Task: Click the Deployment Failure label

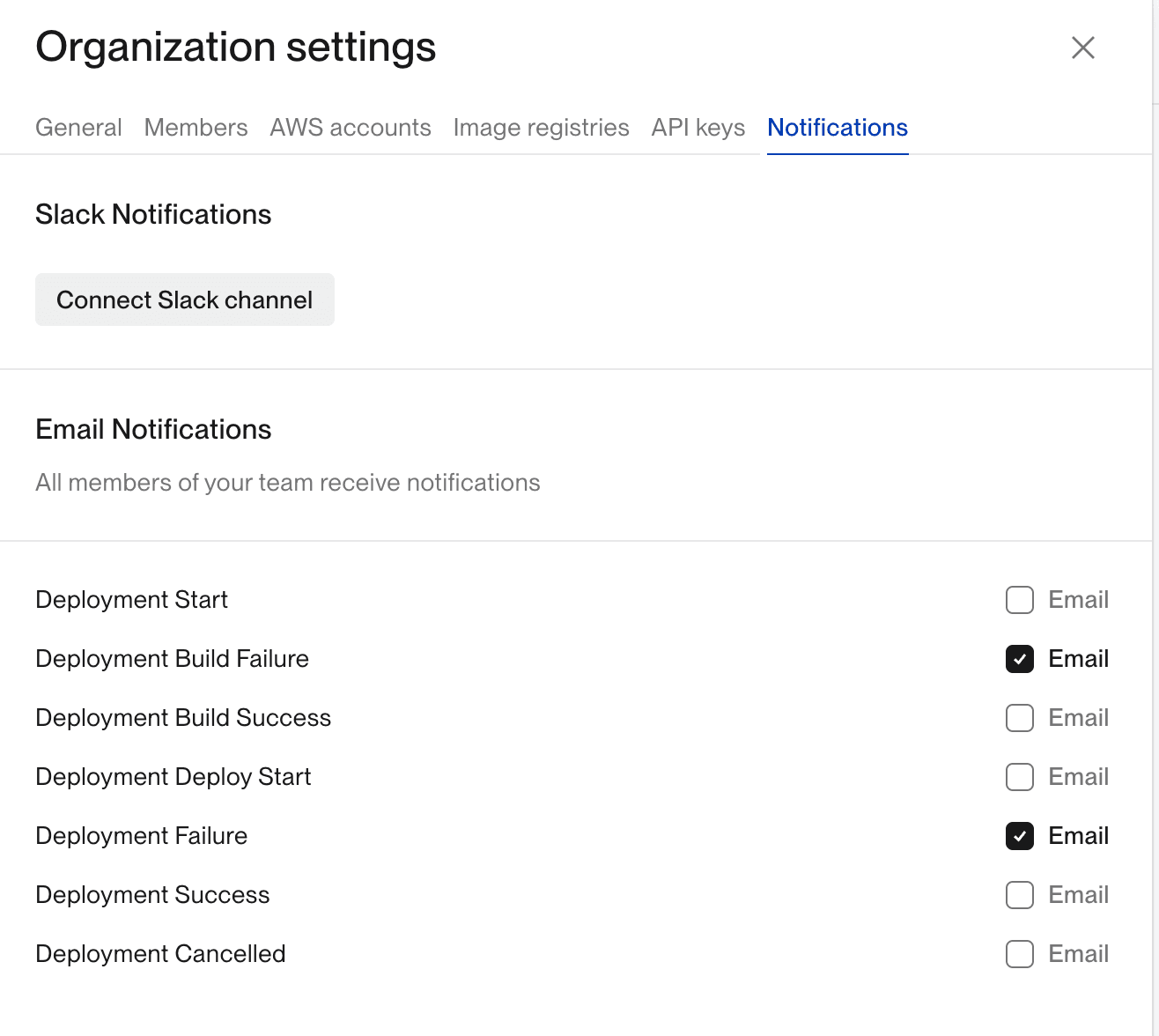Action: [141, 836]
